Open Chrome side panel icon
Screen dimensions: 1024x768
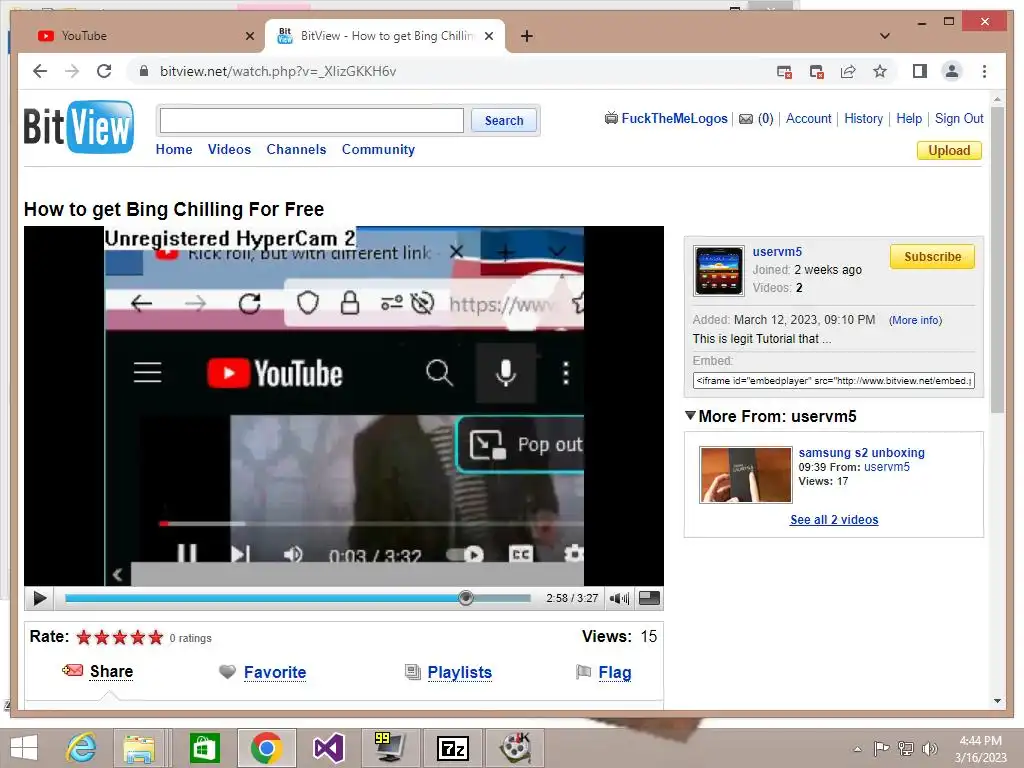[x=920, y=71]
